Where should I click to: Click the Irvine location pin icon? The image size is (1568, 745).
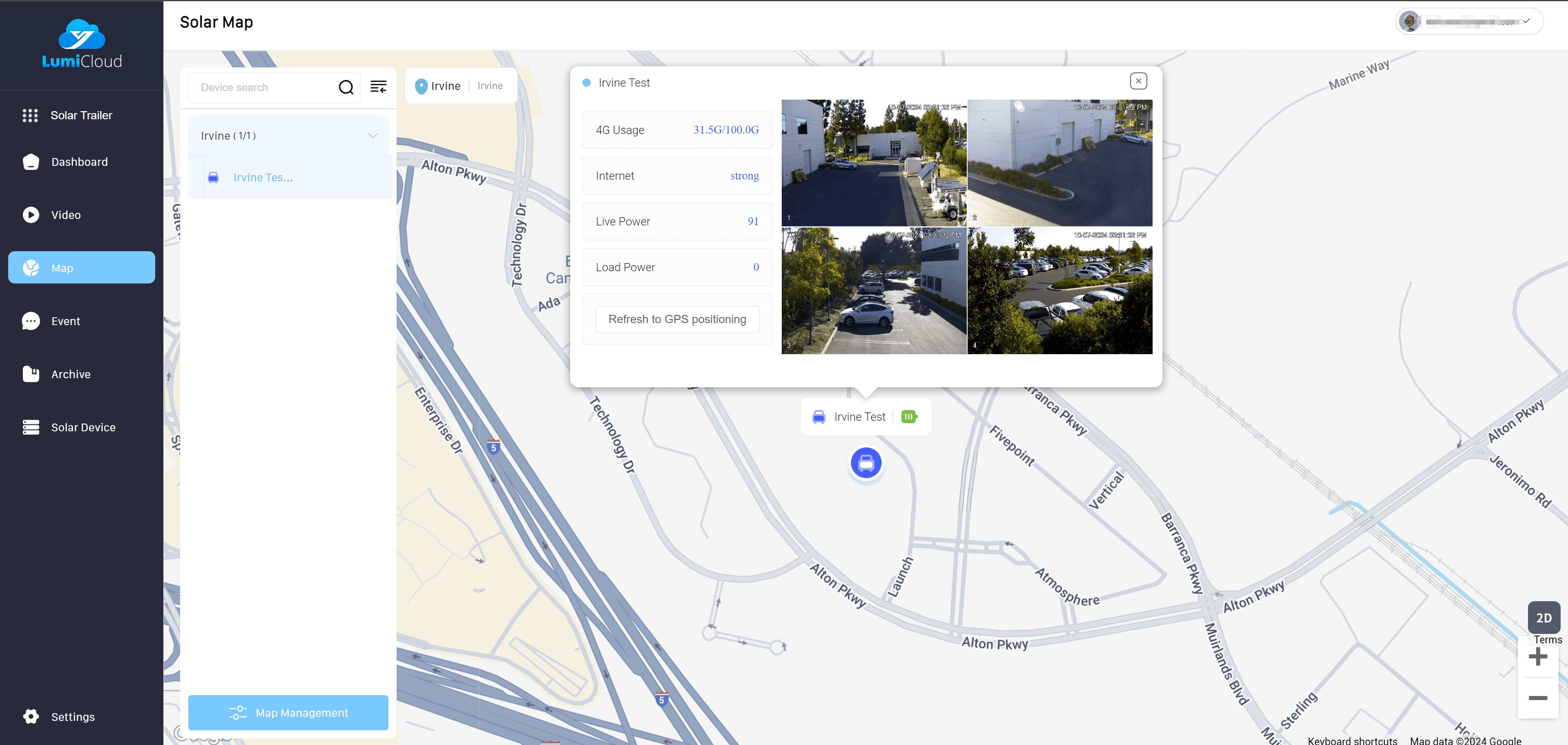click(421, 87)
